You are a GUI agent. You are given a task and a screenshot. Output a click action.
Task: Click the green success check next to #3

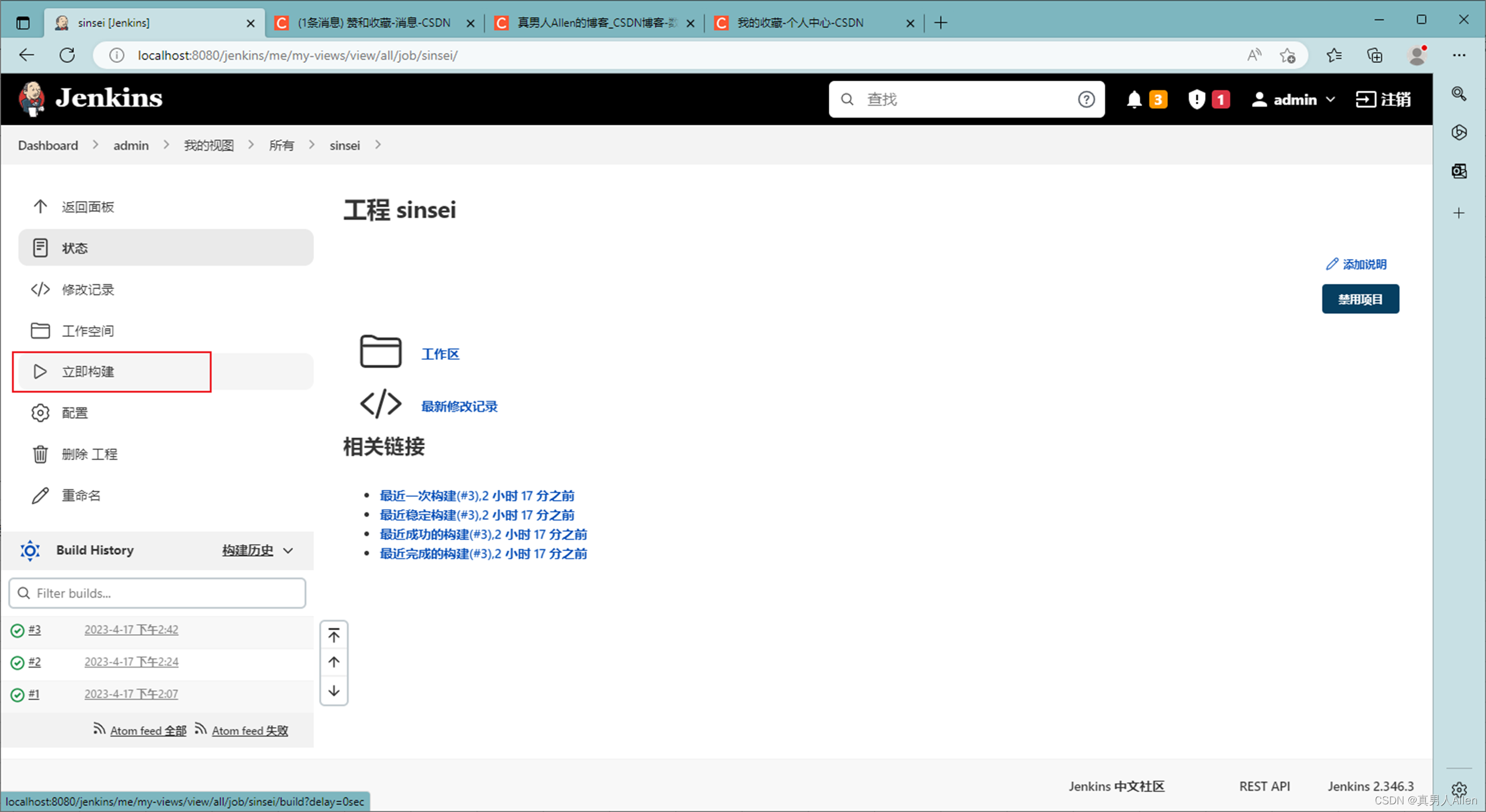click(16, 630)
